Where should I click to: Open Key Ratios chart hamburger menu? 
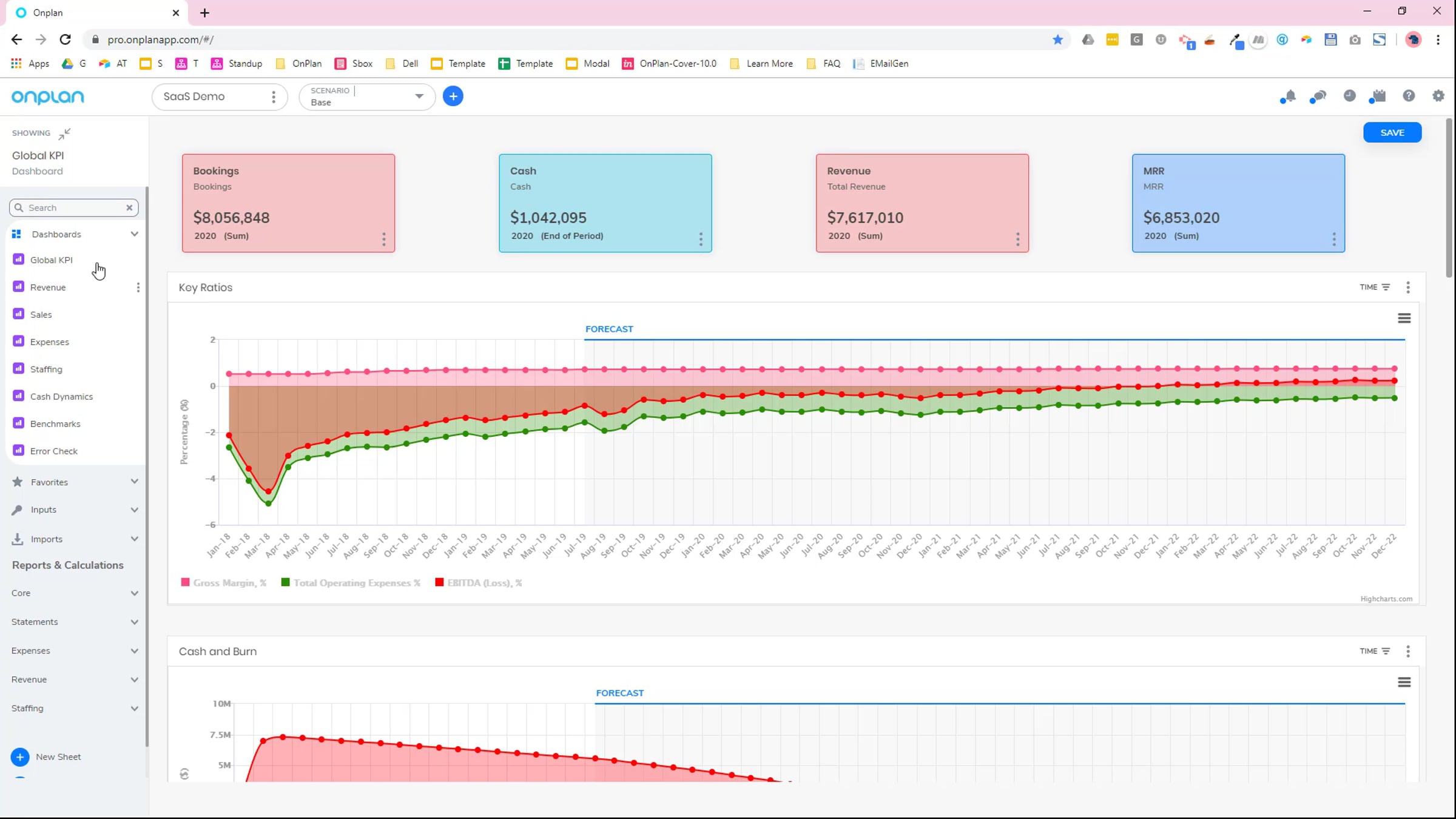(x=1404, y=318)
